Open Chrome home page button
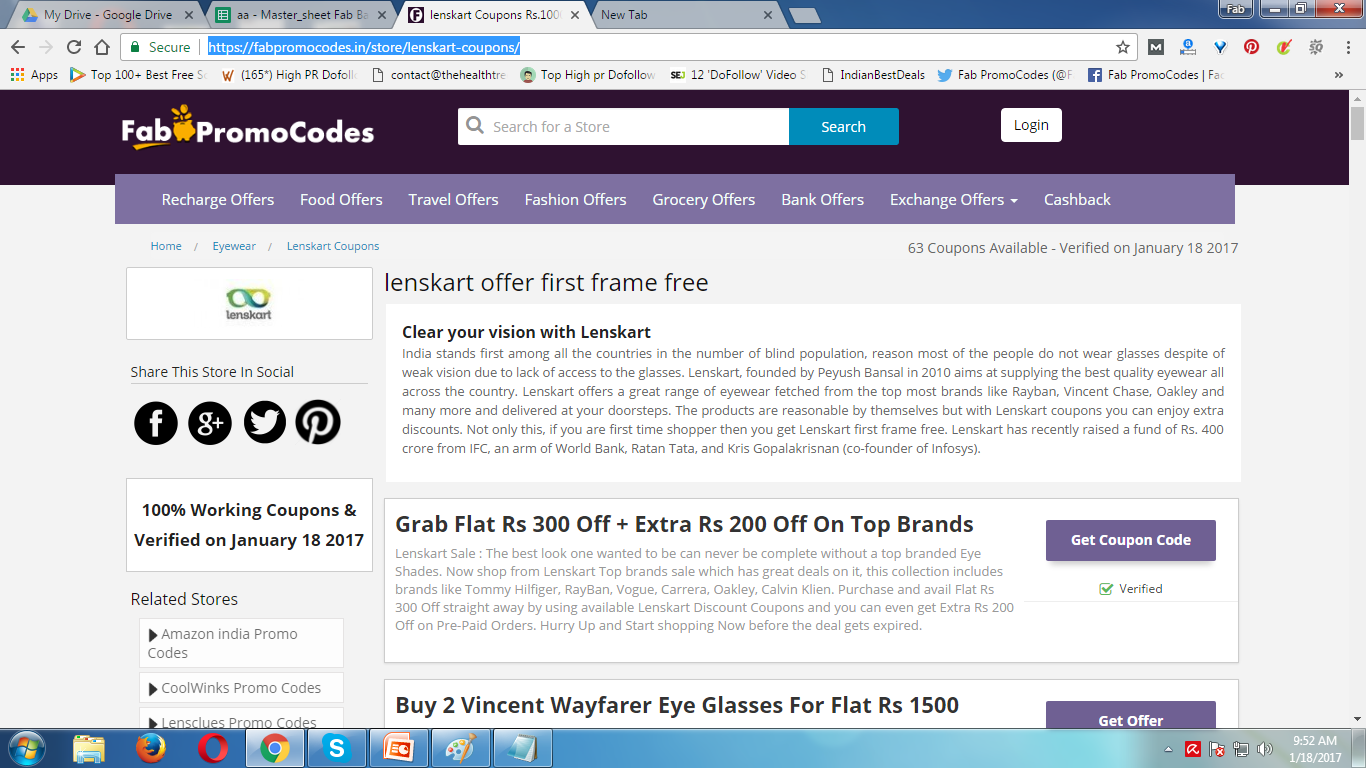Viewport: 1366px width, 768px height. [x=102, y=47]
